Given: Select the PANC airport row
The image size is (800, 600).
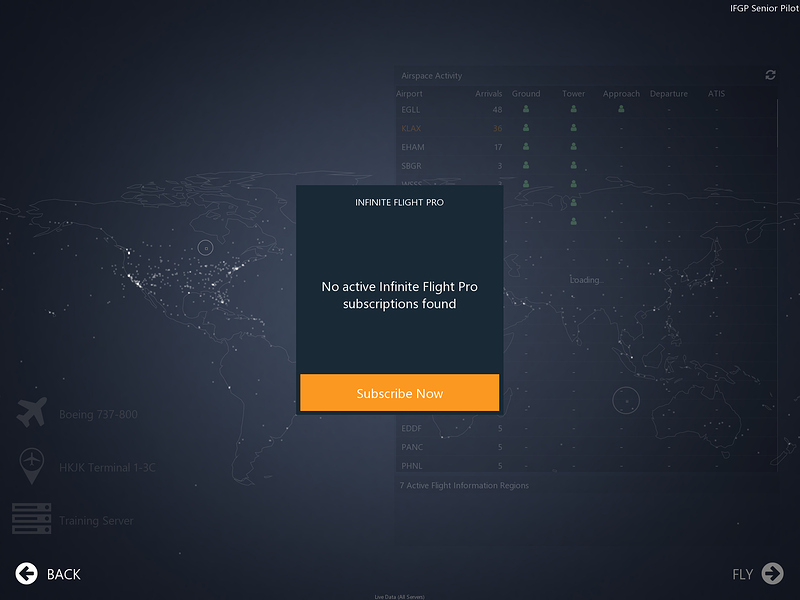Looking at the screenshot, I should (x=586, y=447).
